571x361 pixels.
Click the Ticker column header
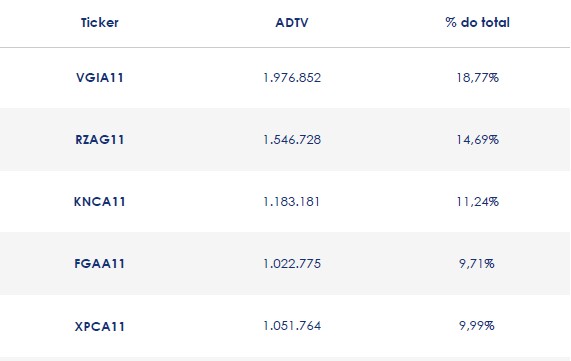pos(99,23)
